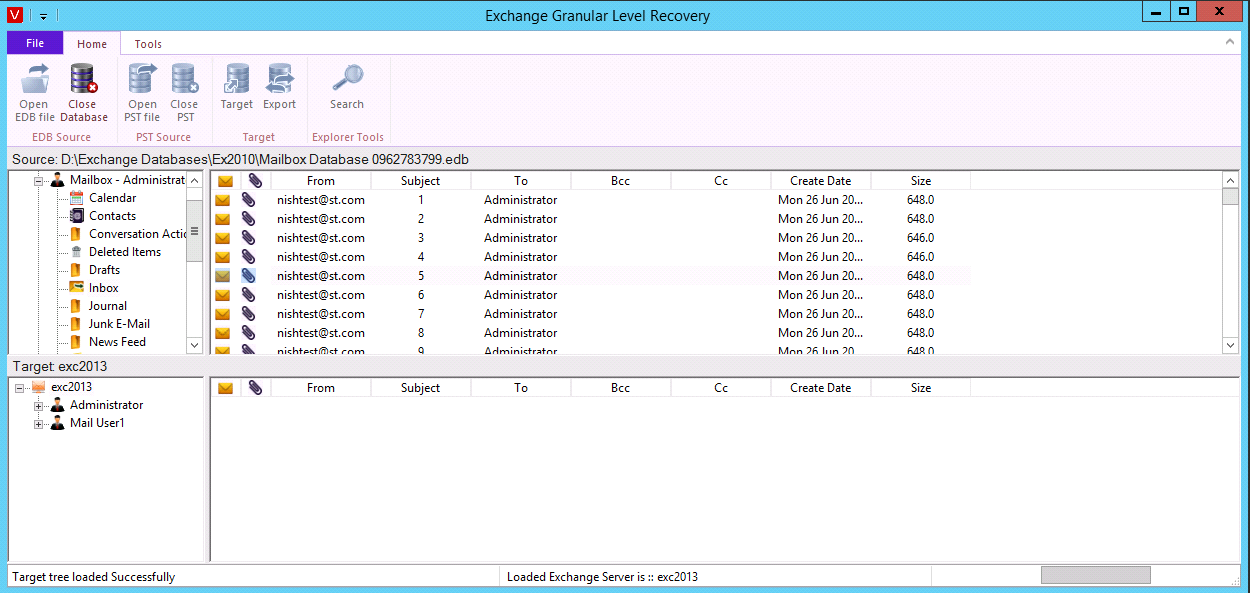
Task: Click the Contacts folder icon
Action: coord(76,216)
